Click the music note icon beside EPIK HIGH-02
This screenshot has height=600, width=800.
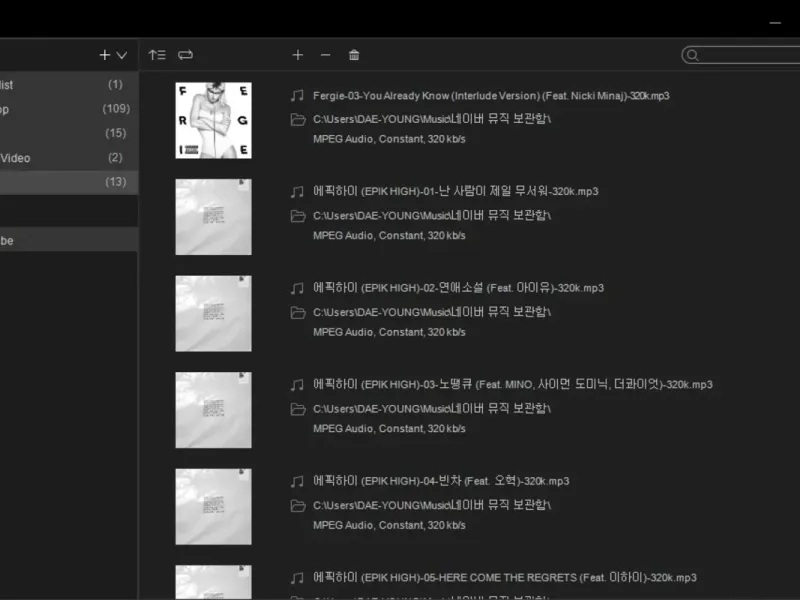(297, 288)
